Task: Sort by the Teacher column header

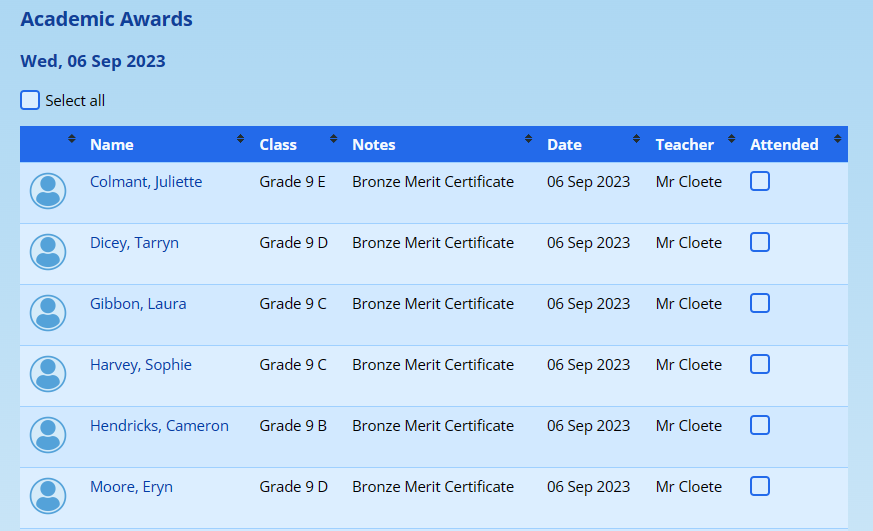Action: coord(684,144)
